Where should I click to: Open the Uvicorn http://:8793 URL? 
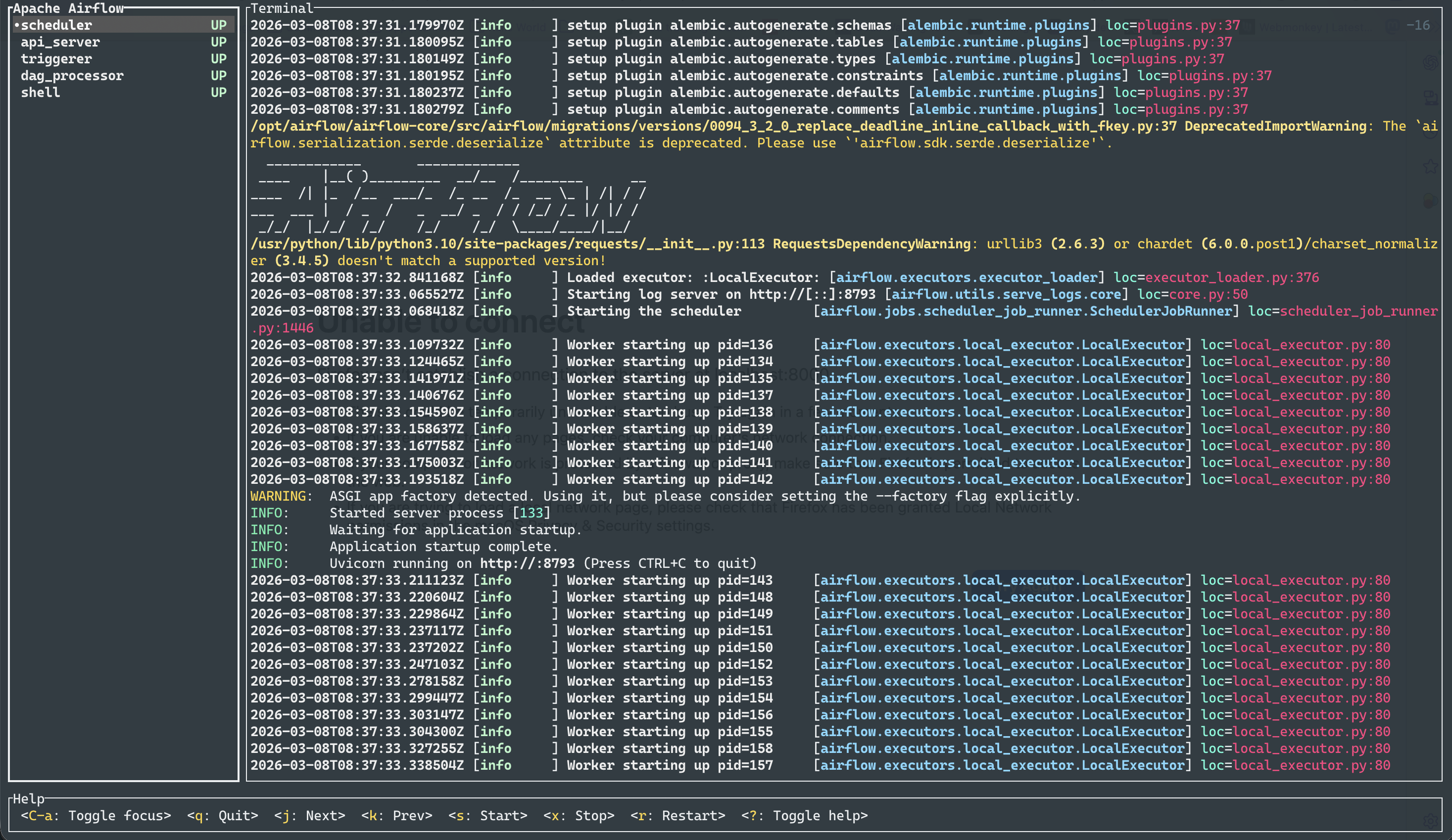point(527,563)
